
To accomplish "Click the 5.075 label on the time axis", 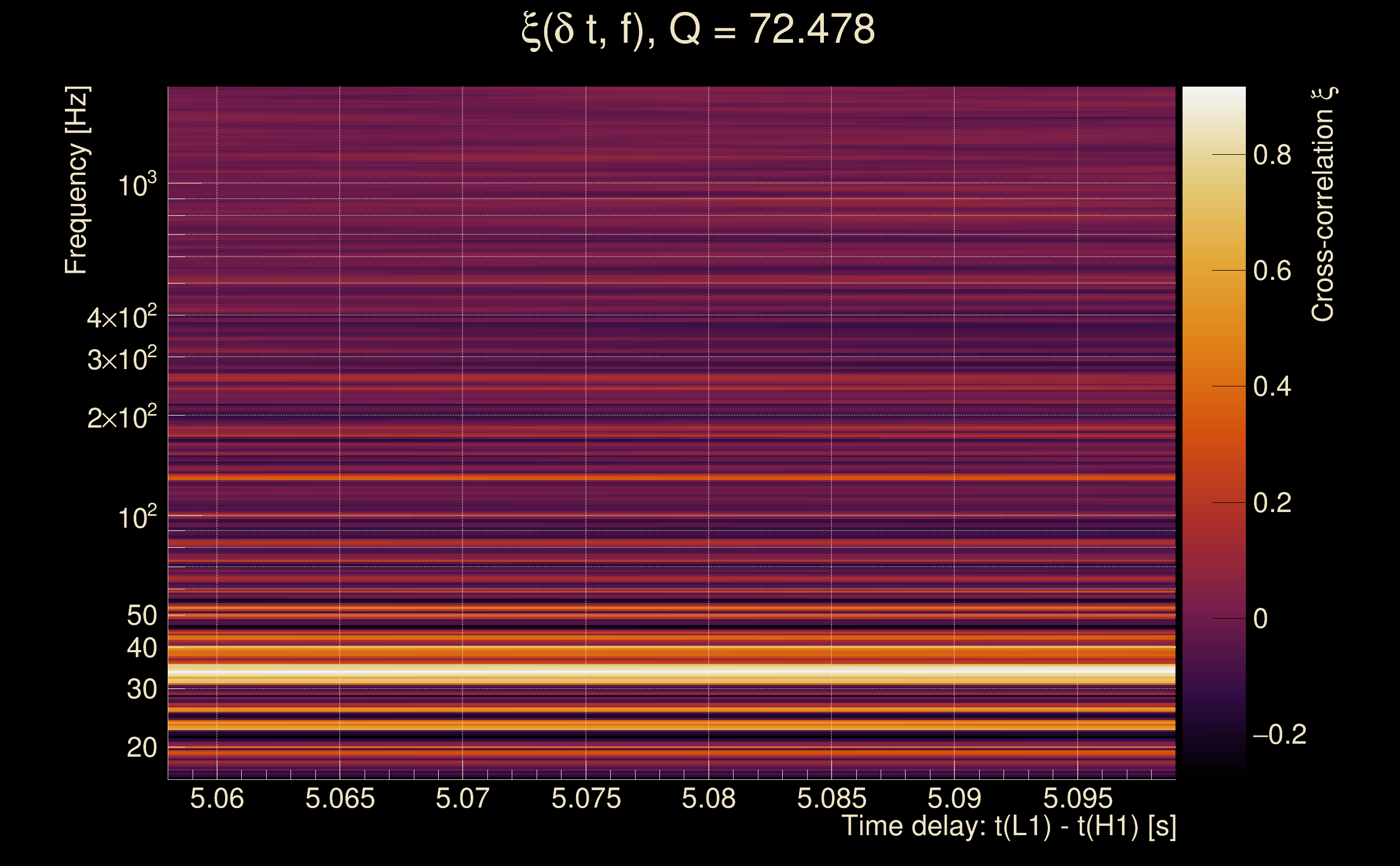I will point(585,798).
